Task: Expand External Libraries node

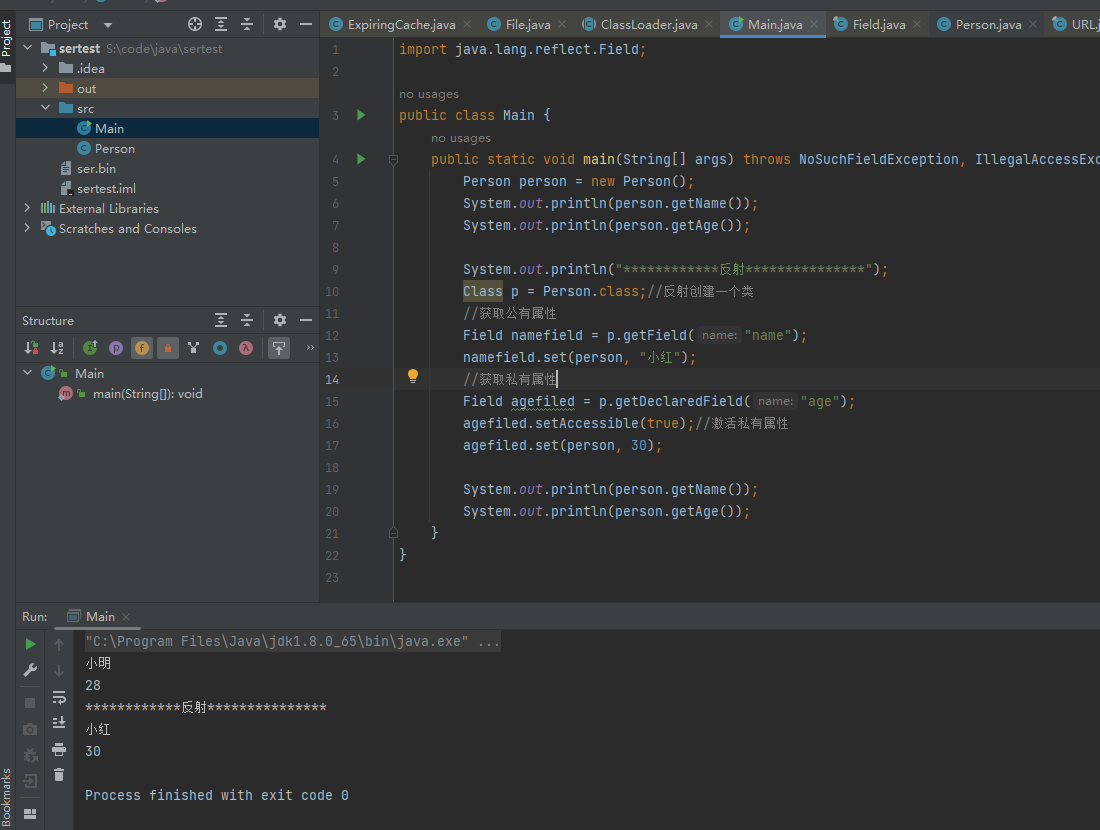Action: coord(28,208)
